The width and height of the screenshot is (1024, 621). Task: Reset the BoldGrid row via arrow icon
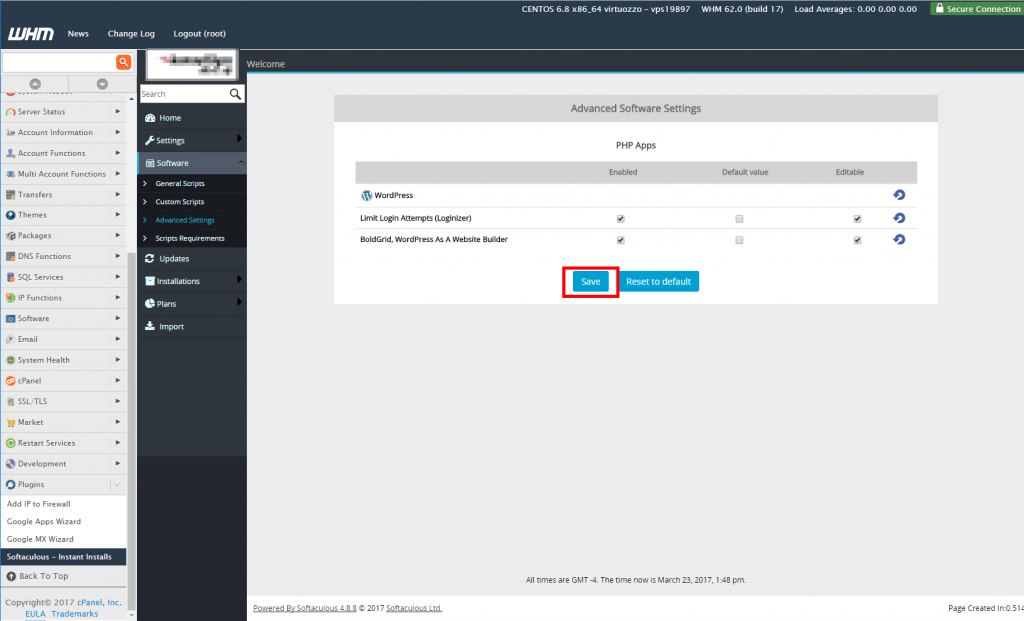tap(899, 239)
